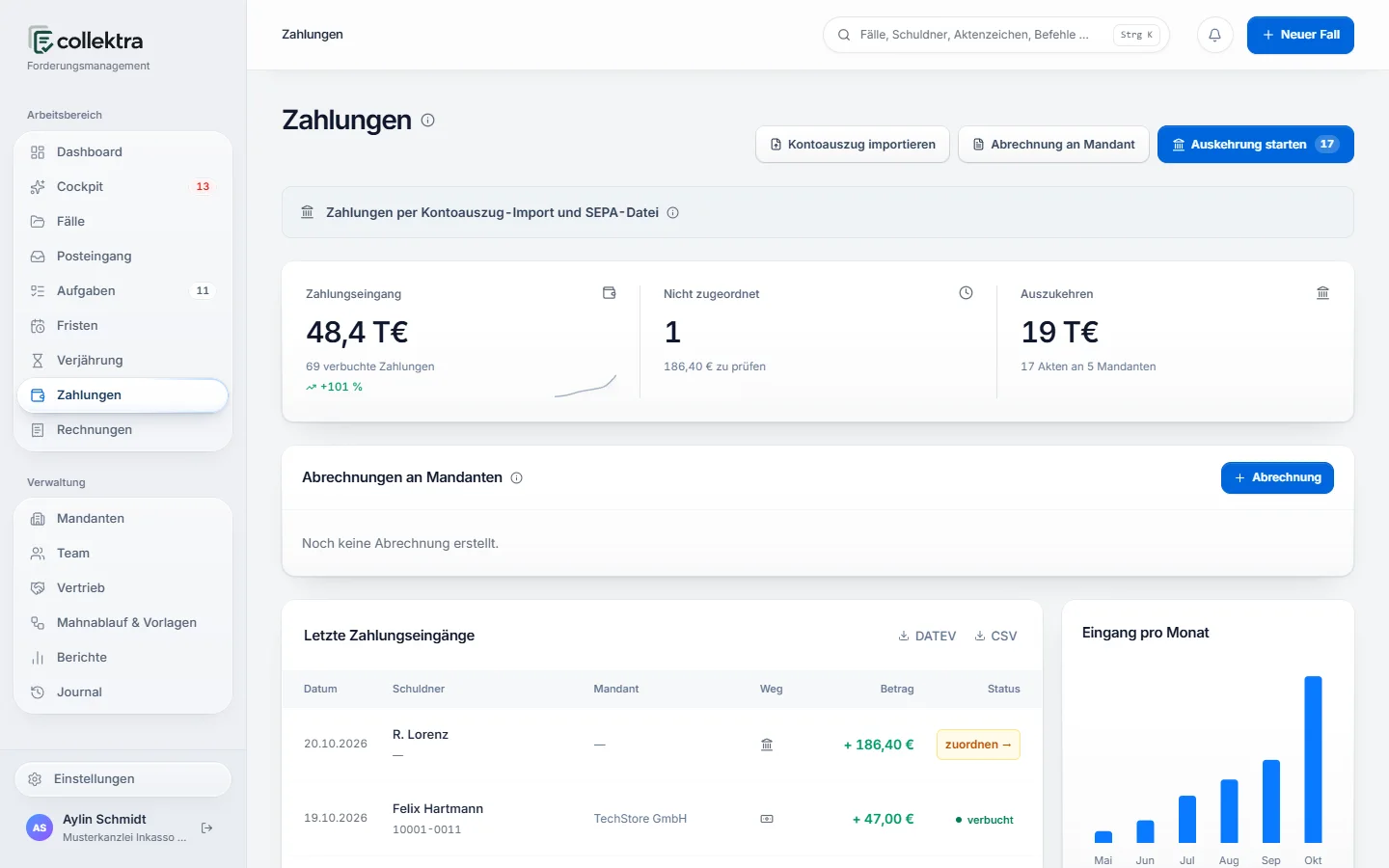Open Verjährung in the sidebar
1389x868 pixels.
pos(123,361)
